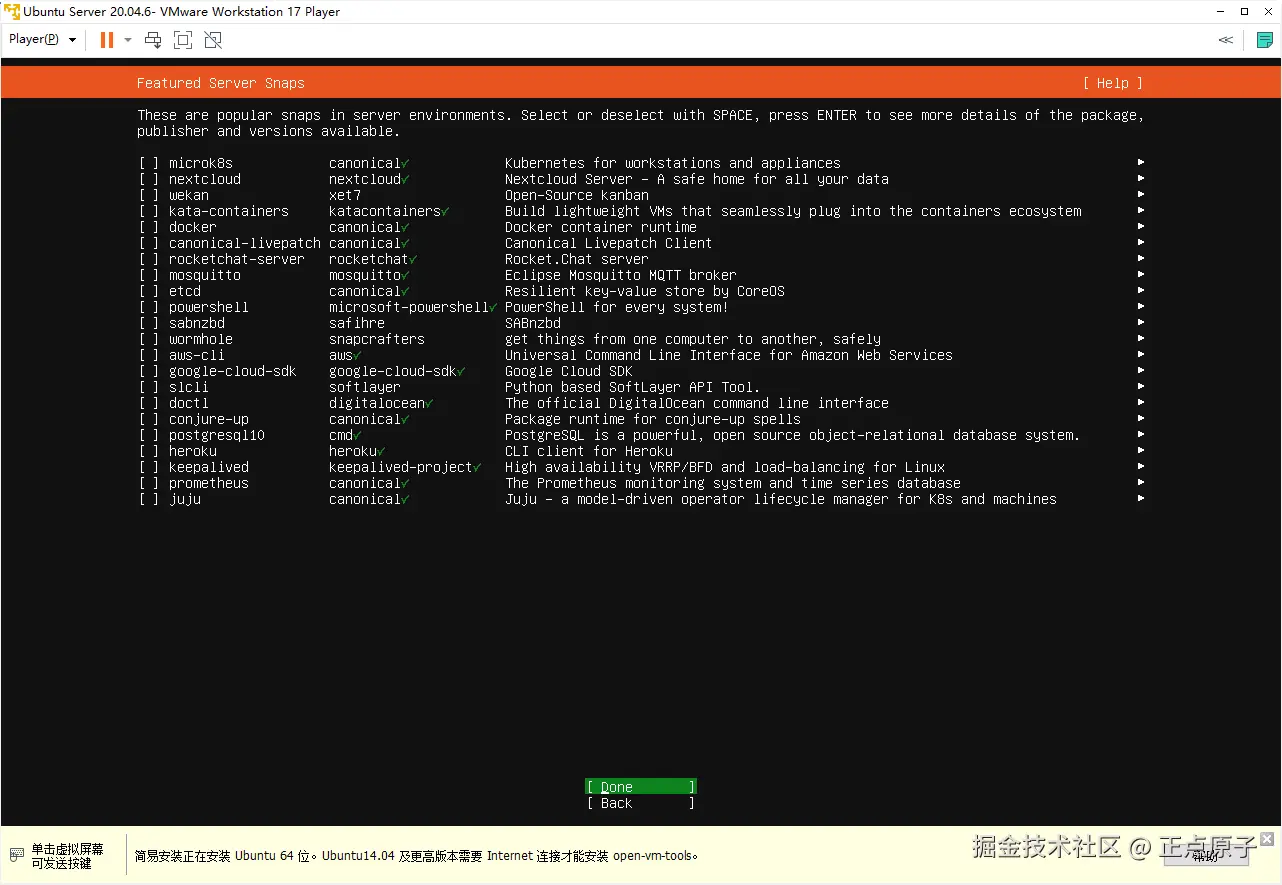Collapse toolbar with double chevron icon
Screen dimensions: 1282x885
(x=1226, y=40)
